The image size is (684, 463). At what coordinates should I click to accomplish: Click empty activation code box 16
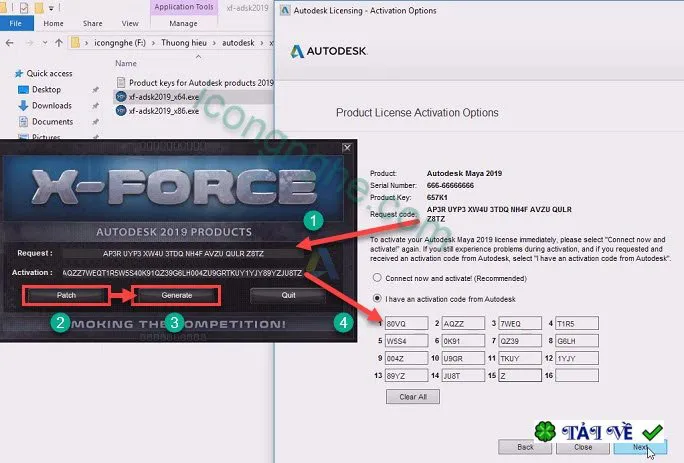click(x=577, y=375)
